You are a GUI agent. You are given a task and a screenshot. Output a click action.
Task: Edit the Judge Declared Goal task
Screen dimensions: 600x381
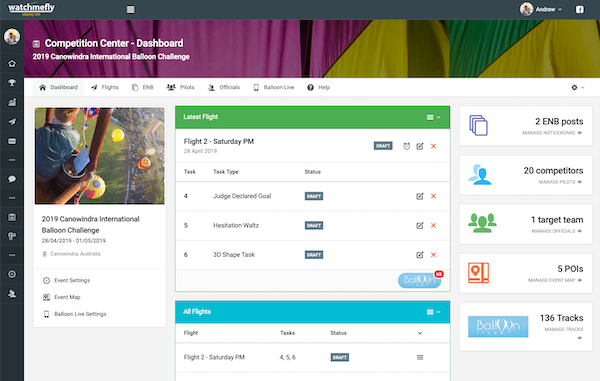click(420, 196)
